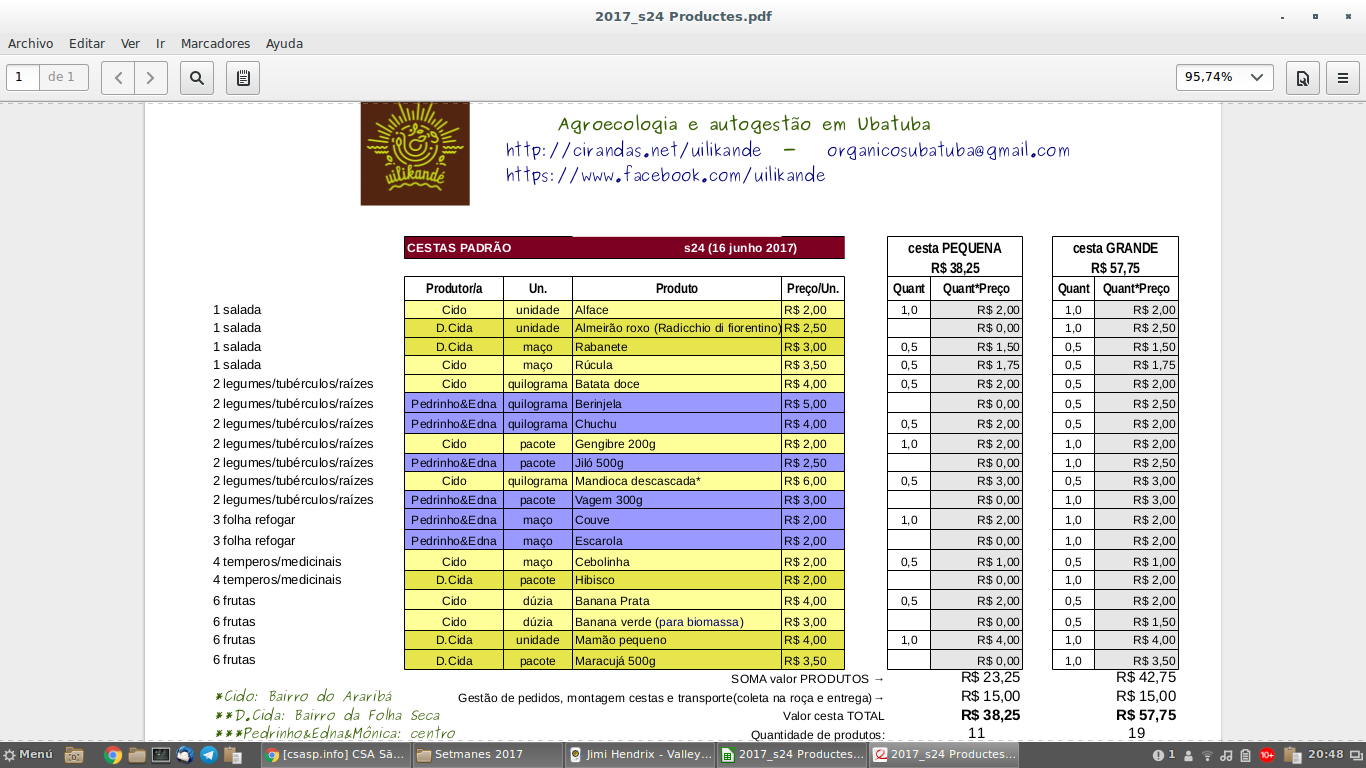
Task: Click the document properties icon beside zoom
Action: click(x=1302, y=77)
